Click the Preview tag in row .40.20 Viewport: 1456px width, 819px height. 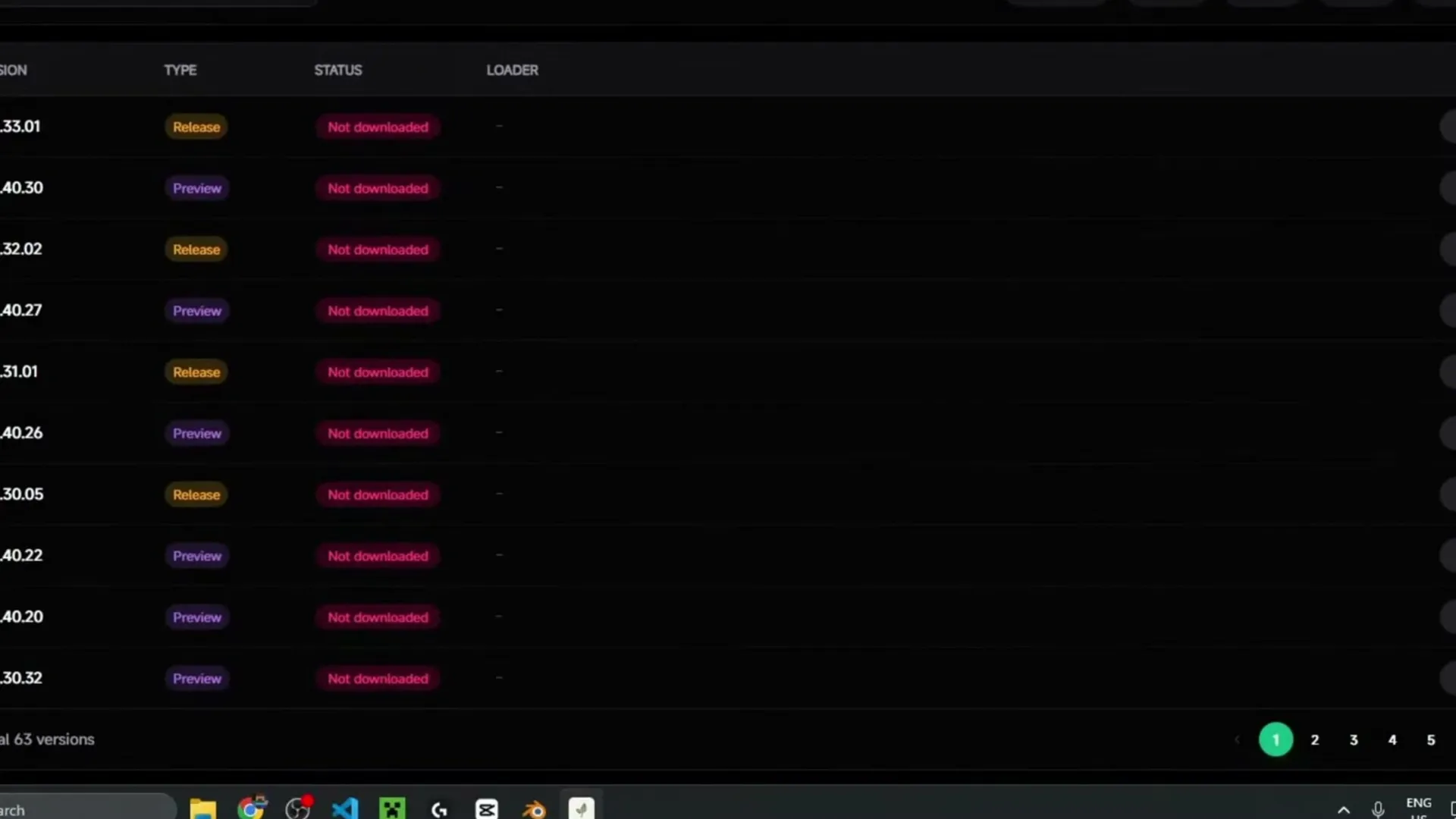pyautogui.click(x=197, y=617)
